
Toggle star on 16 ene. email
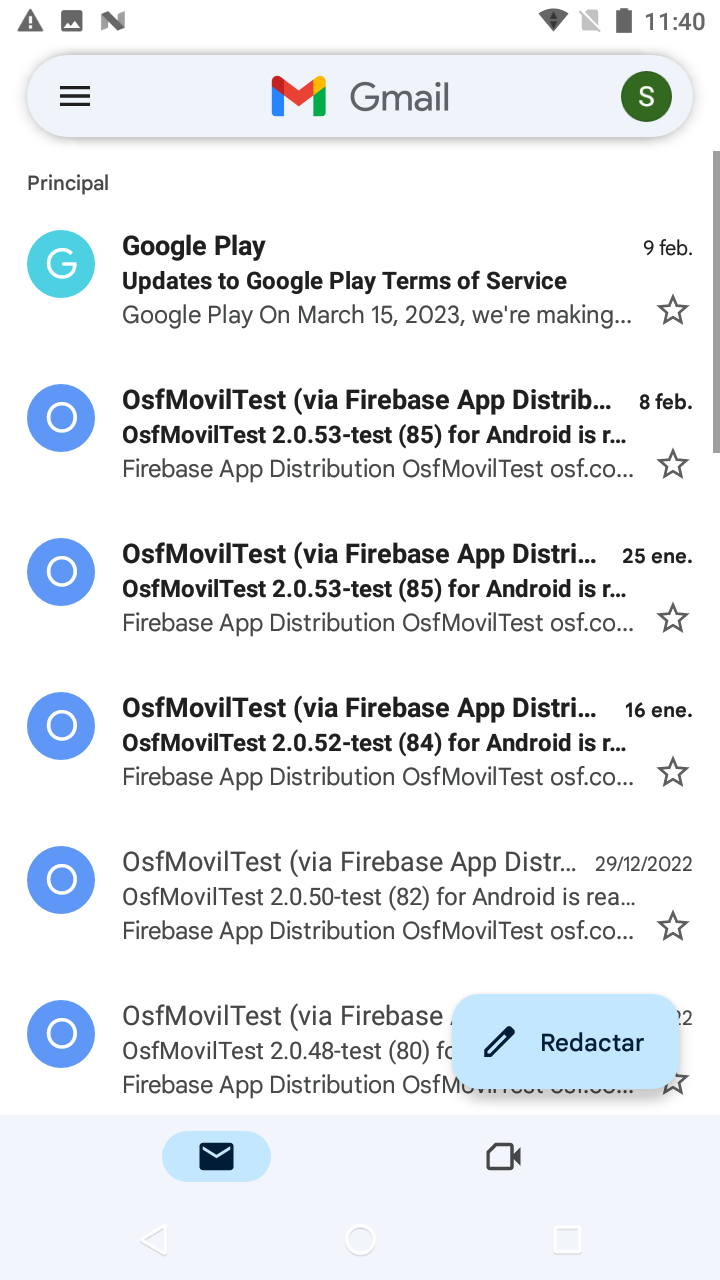click(x=673, y=773)
